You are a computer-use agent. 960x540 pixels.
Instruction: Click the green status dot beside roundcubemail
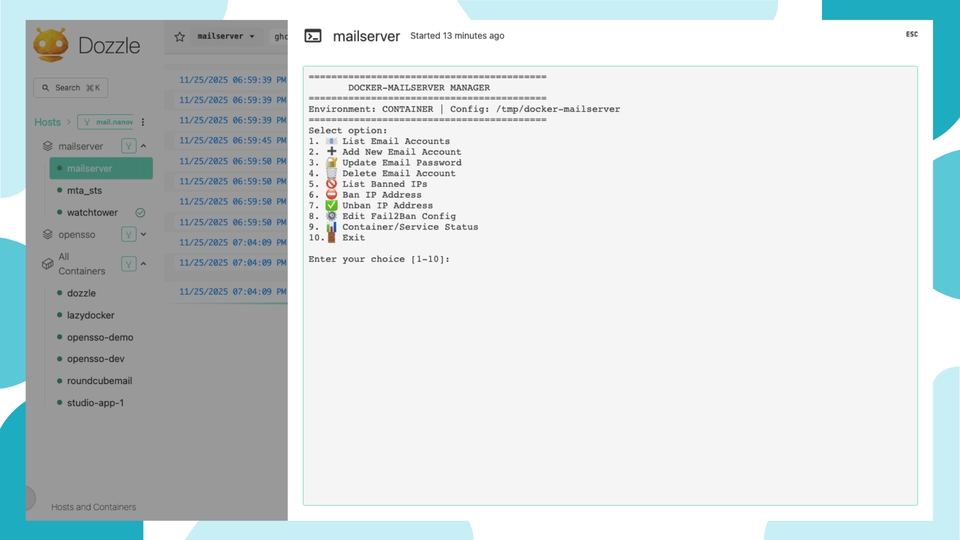[59, 380]
